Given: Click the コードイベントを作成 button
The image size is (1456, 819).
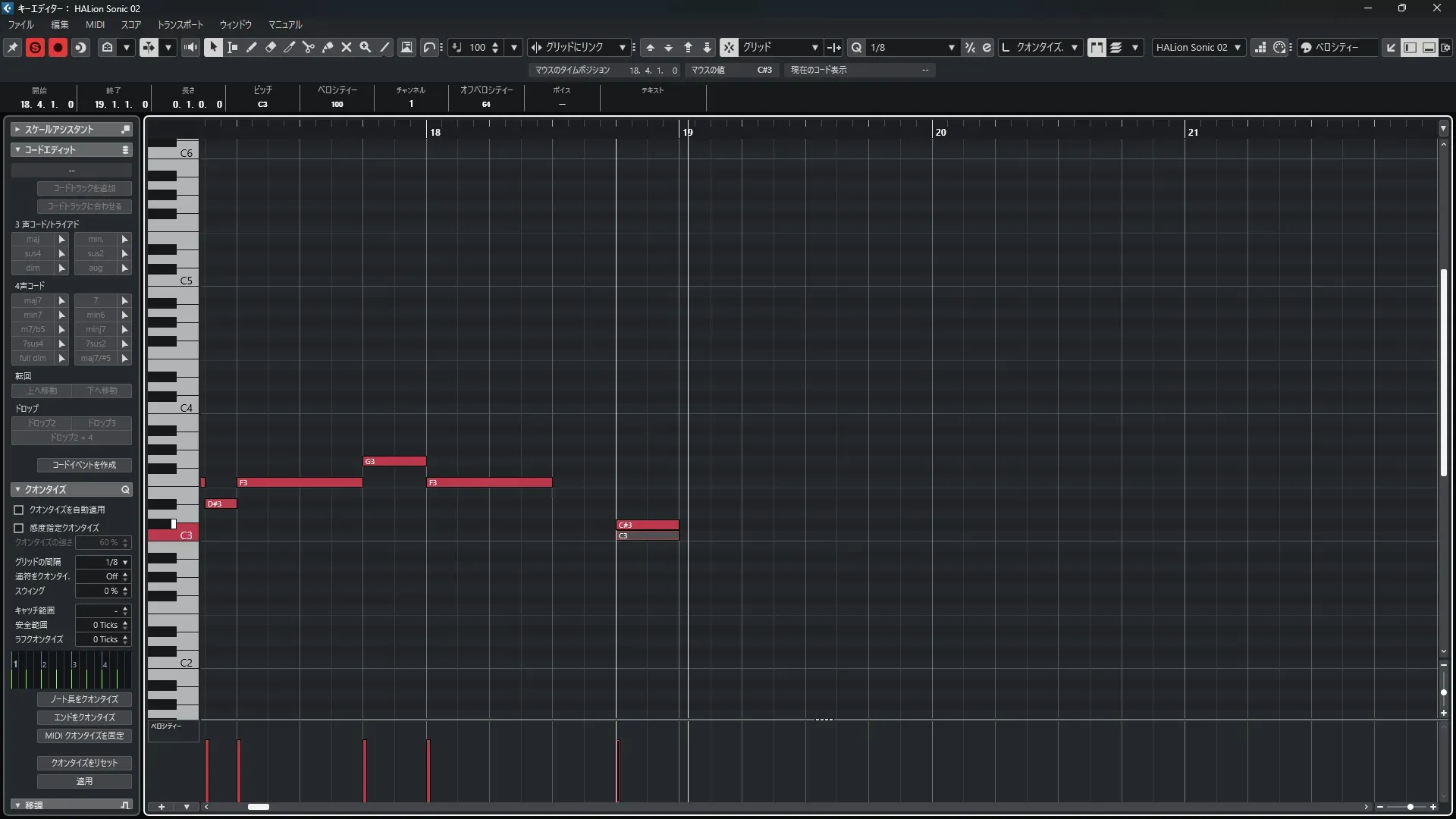Looking at the screenshot, I should (x=84, y=465).
